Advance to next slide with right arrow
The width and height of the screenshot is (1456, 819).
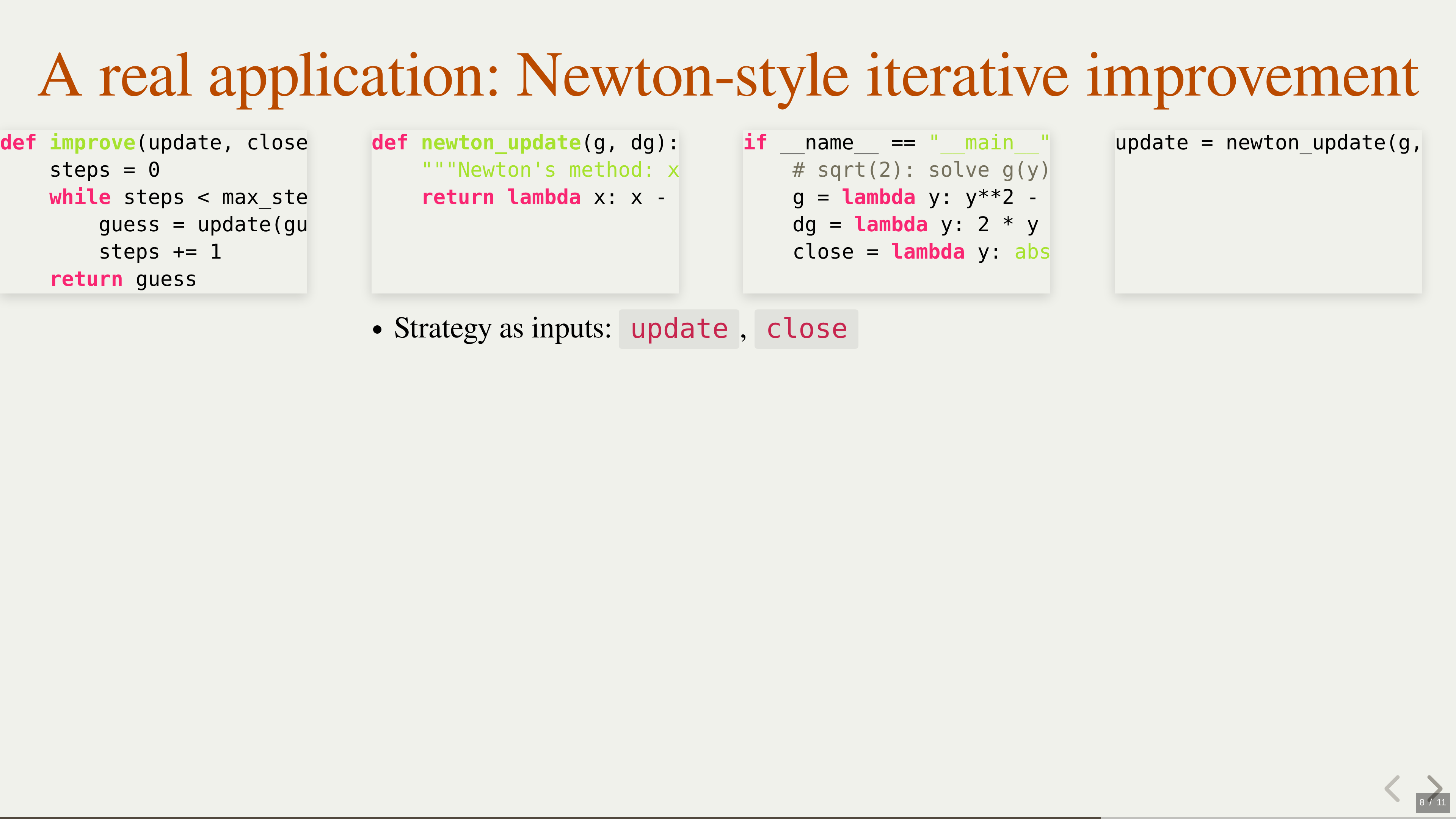(1434, 787)
